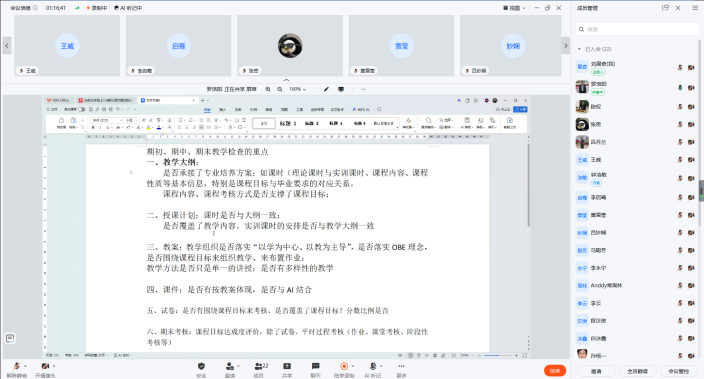Open recording options arrow beside 结束录制
The image size is (704, 379).
352,366
